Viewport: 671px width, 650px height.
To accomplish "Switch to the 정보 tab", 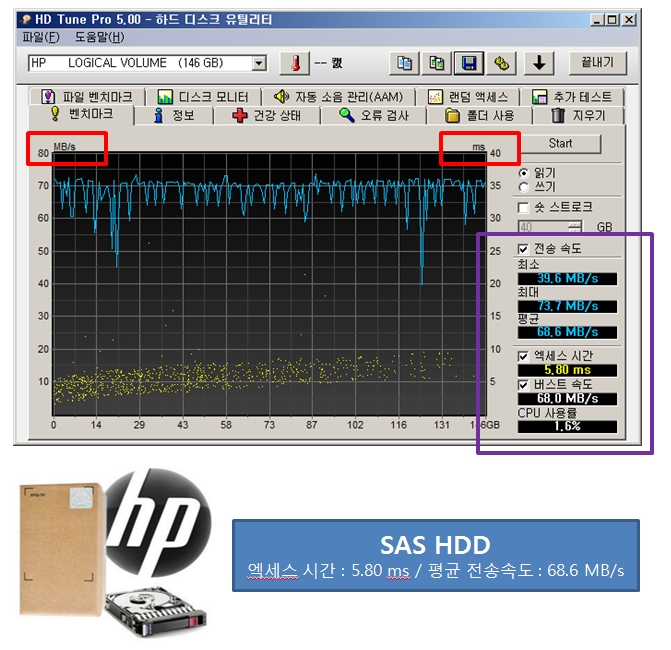I will pos(174,116).
